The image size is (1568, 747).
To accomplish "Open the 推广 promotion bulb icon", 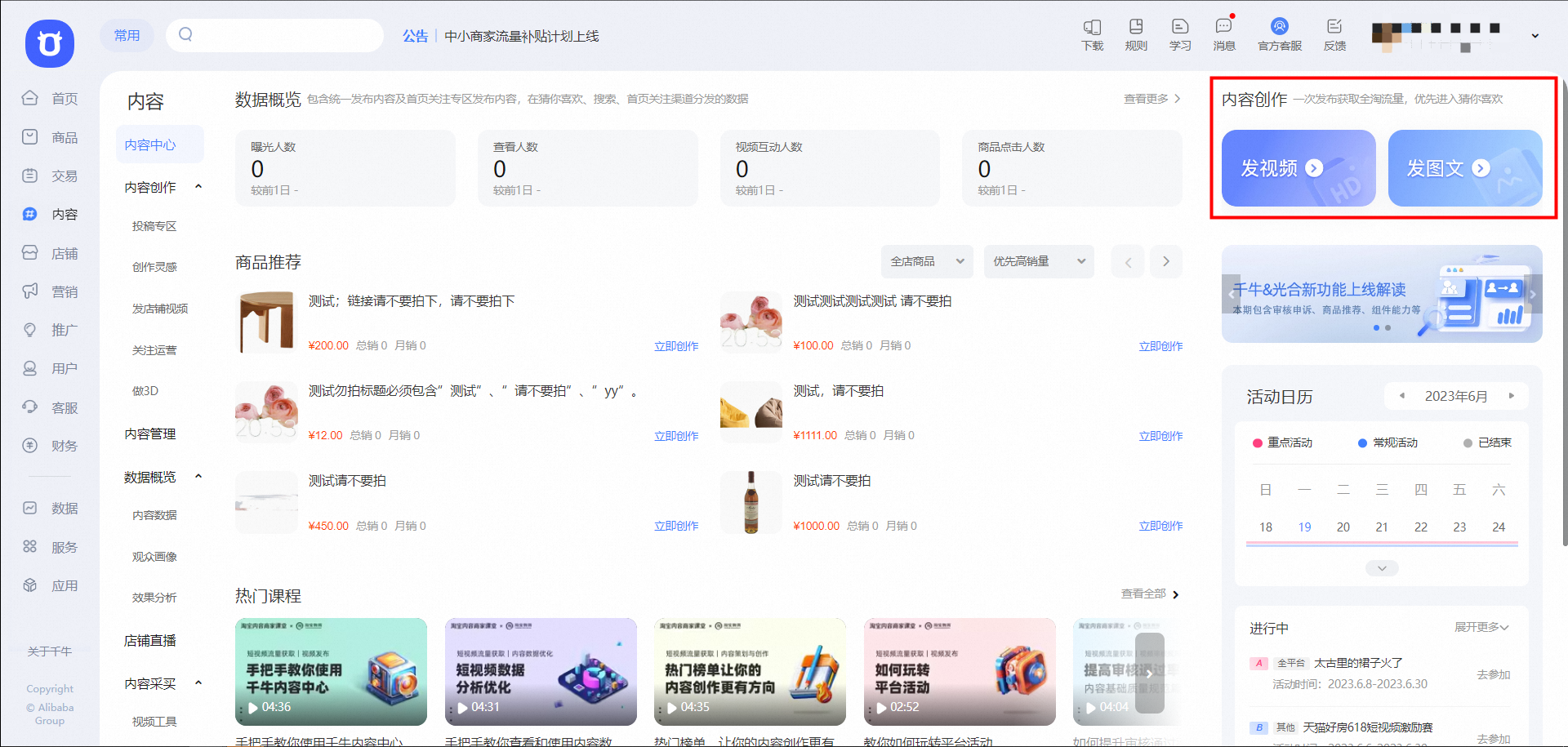I will [x=30, y=330].
